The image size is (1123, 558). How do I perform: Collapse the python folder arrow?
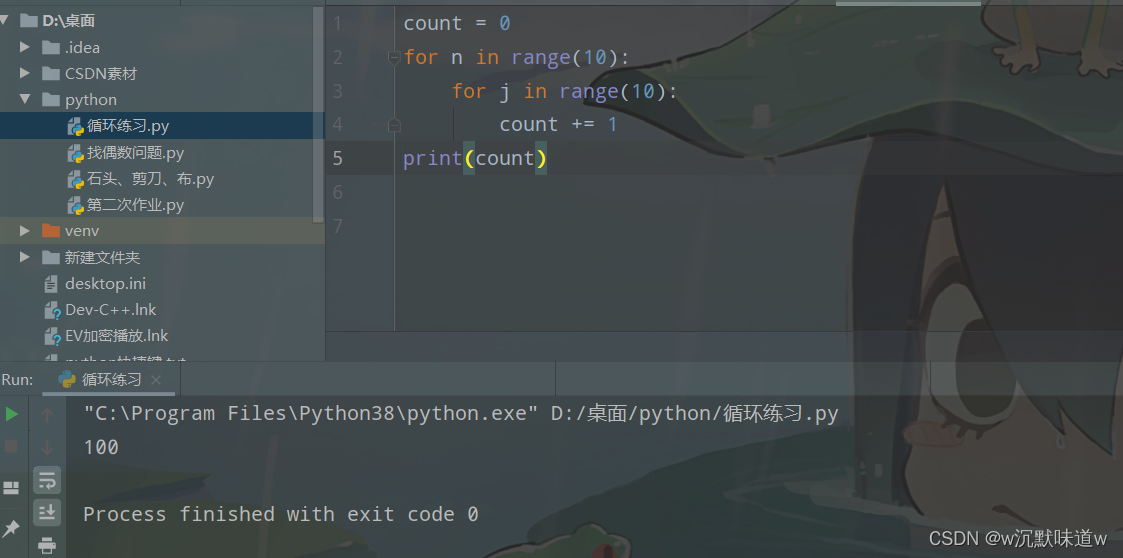pyautogui.click(x=25, y=99)
